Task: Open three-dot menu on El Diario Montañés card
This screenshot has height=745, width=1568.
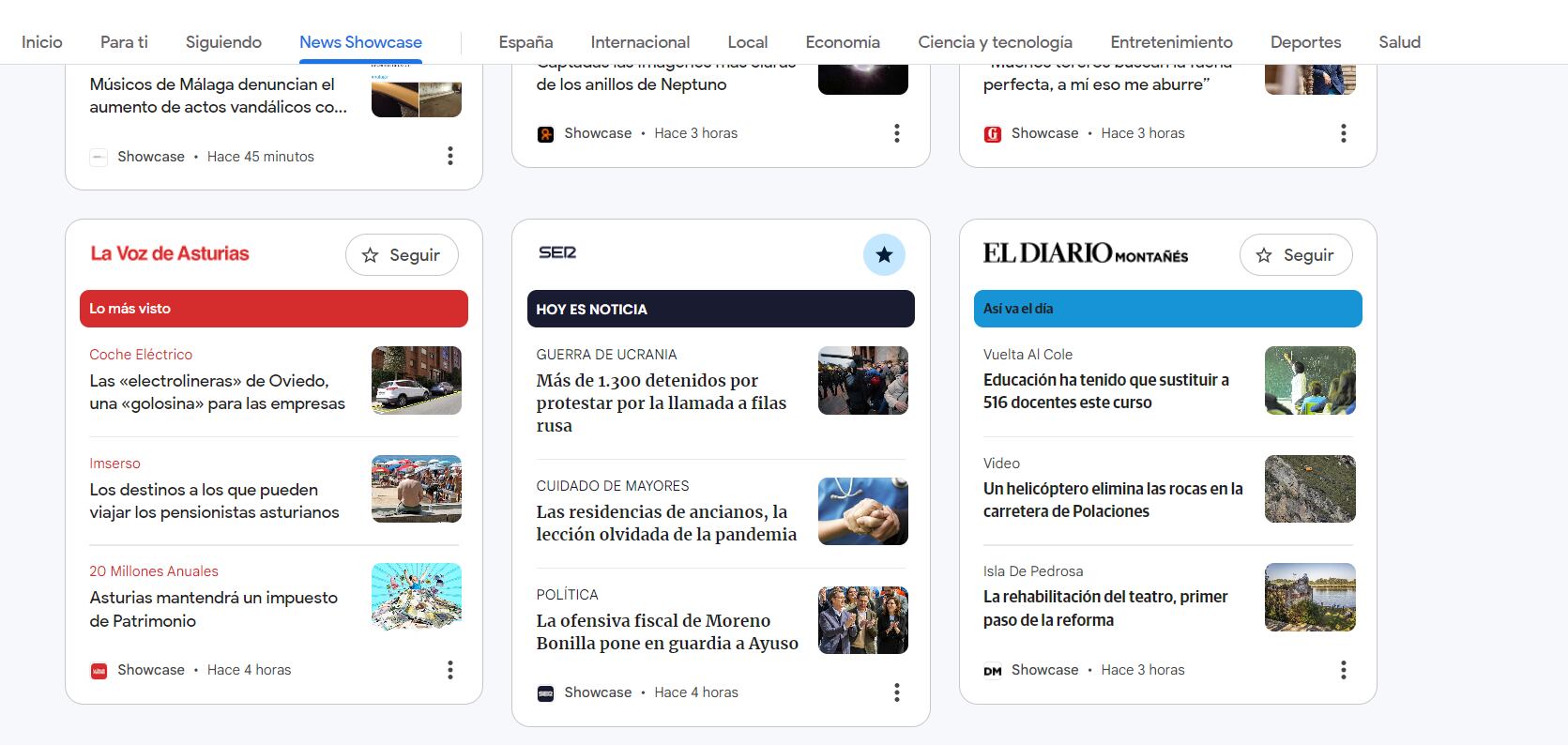Action: [1344, 670]
